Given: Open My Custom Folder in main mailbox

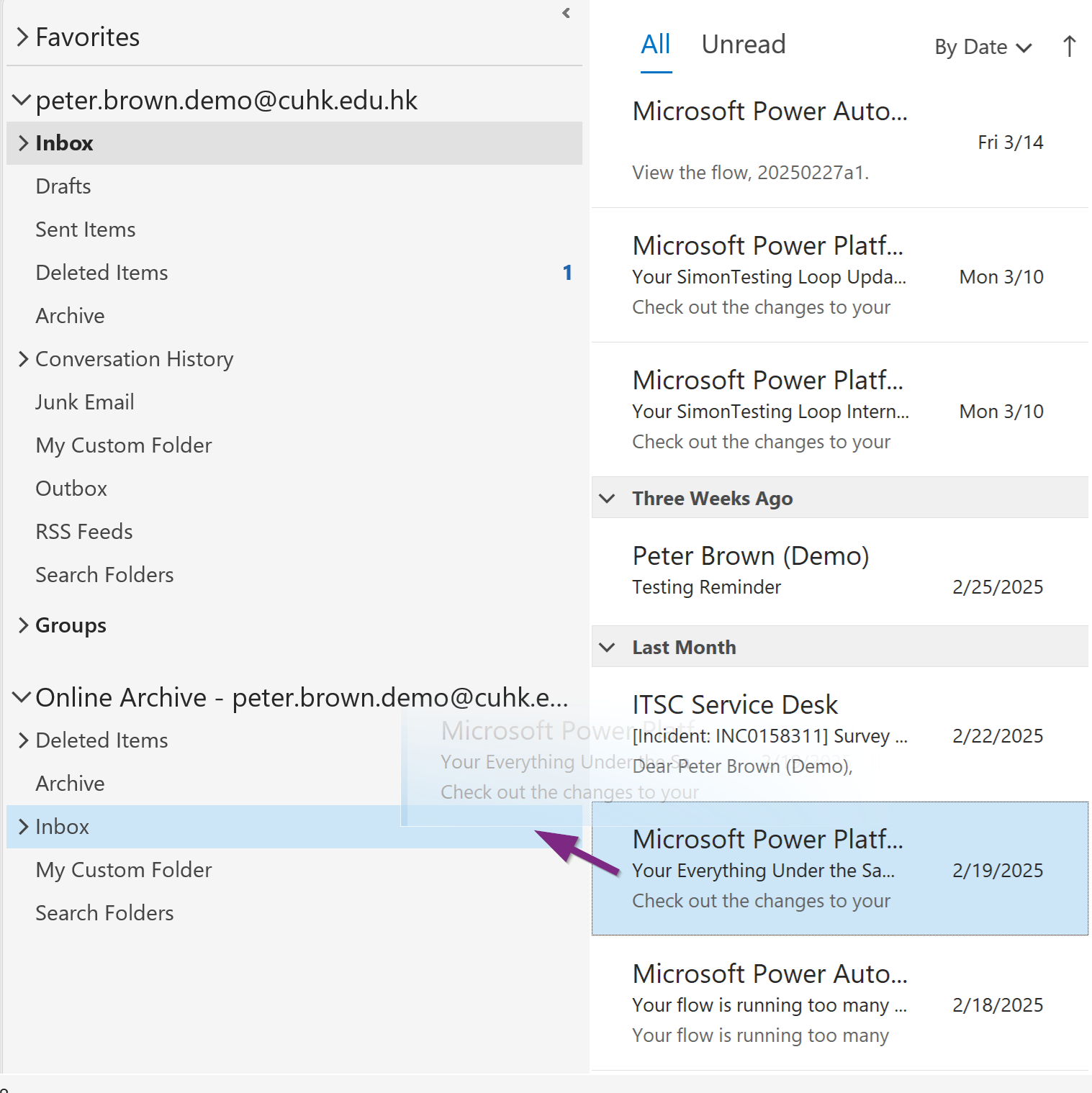Looking at the screenshot, I should [x=294, y=445].
